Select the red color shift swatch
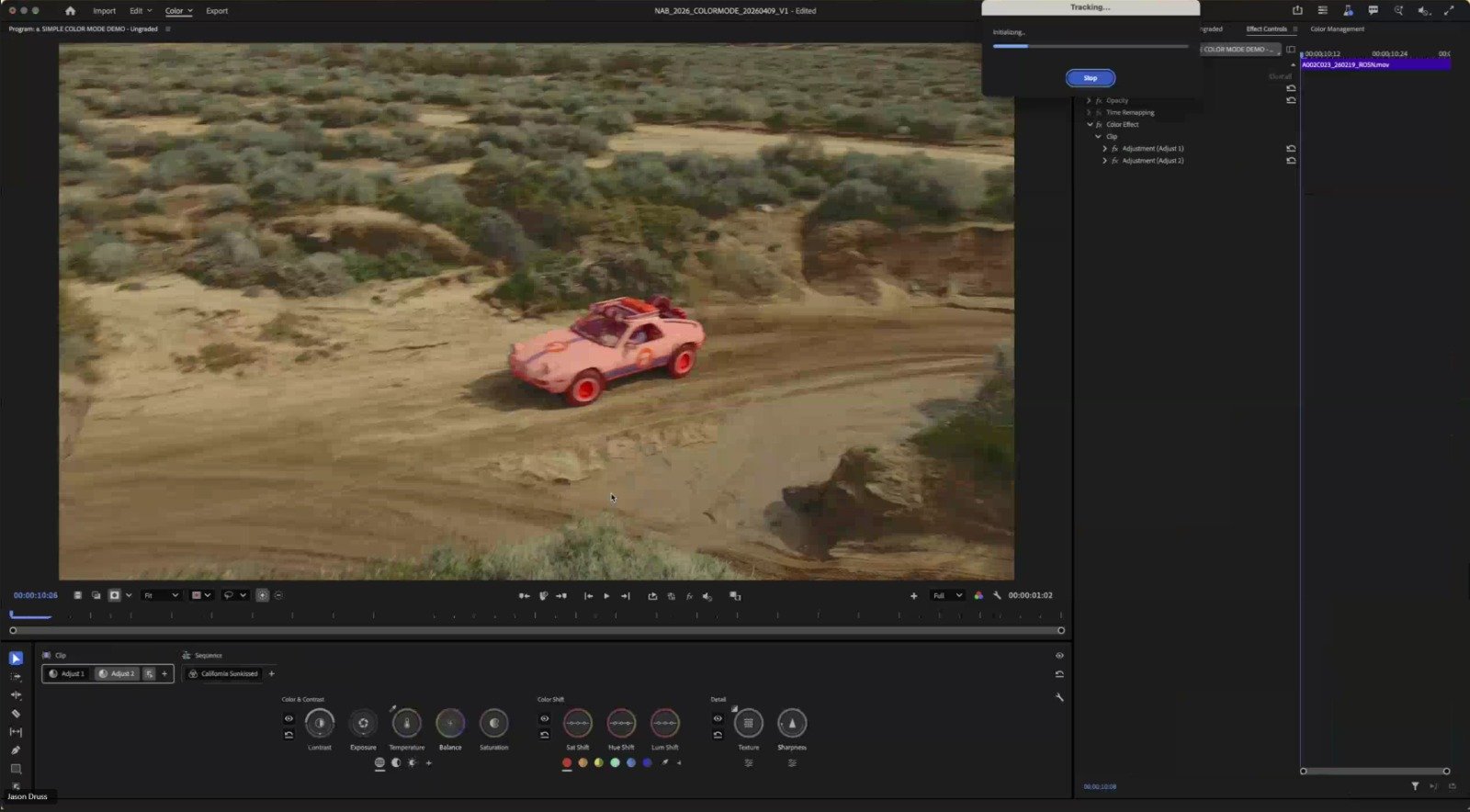The width and height of the screenshot is (1470, 812). coord(567,762)
